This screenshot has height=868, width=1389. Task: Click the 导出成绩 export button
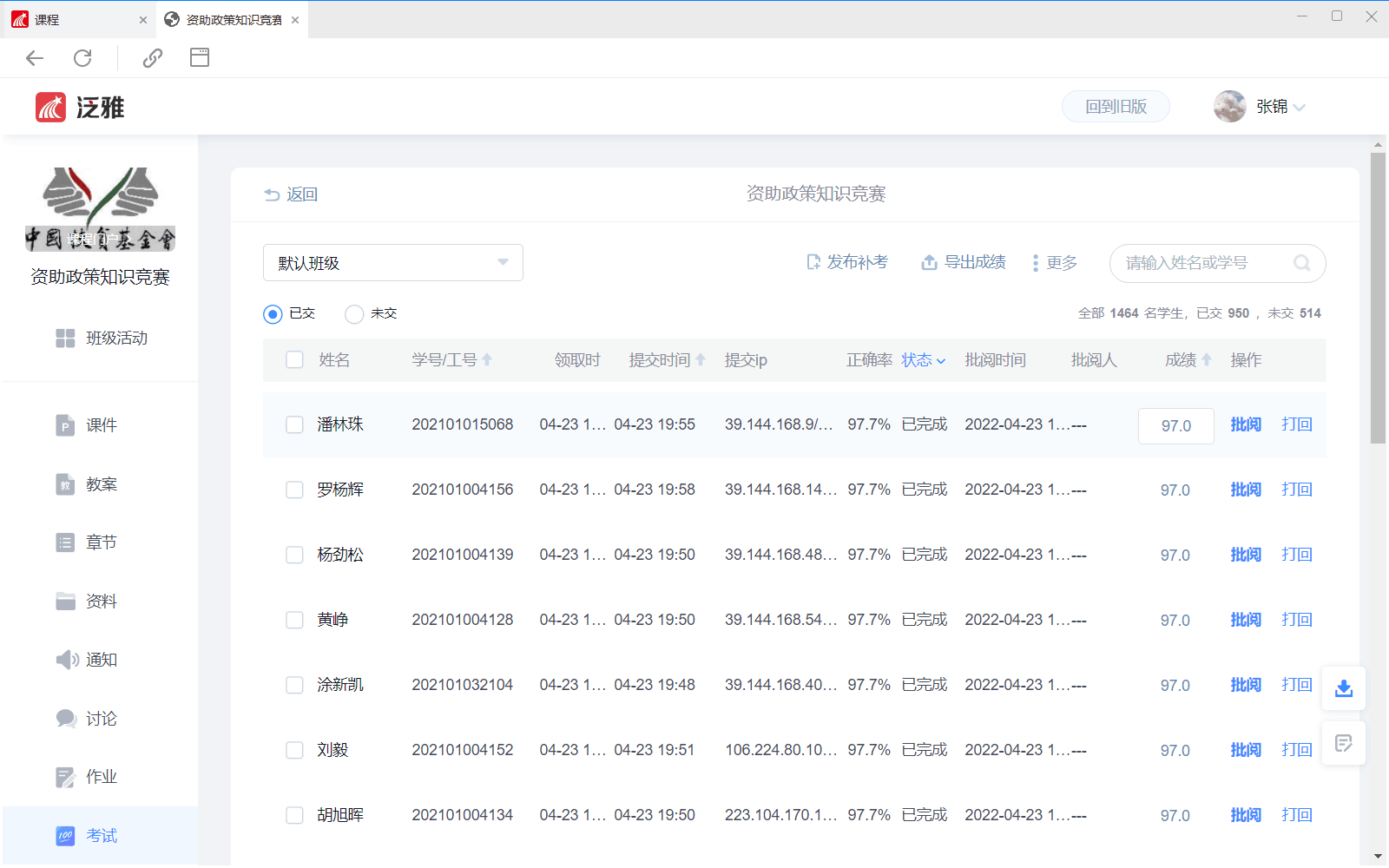coord(964,262)
